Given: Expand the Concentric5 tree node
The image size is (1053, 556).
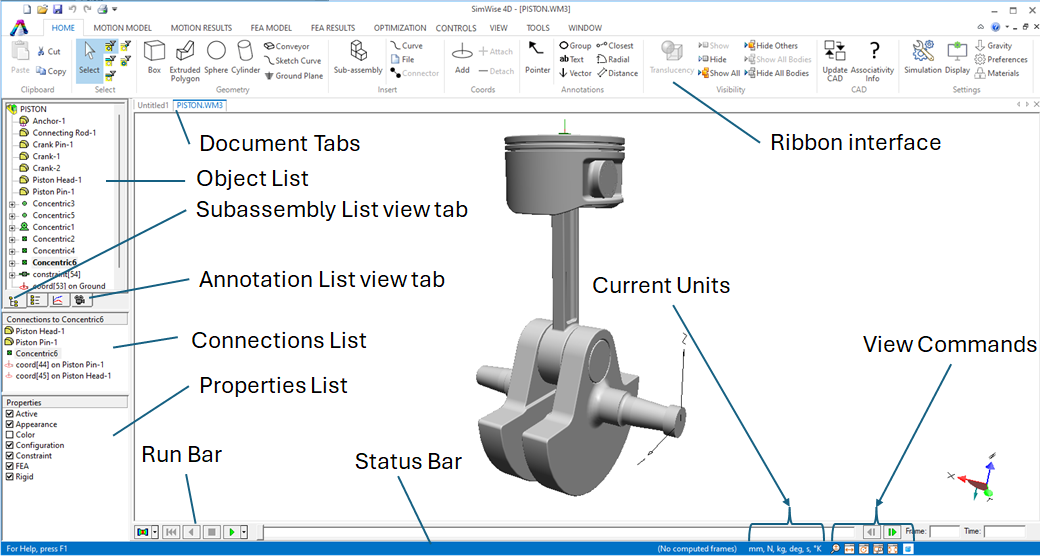Looking at the screenshot, I should pos(11,216).
